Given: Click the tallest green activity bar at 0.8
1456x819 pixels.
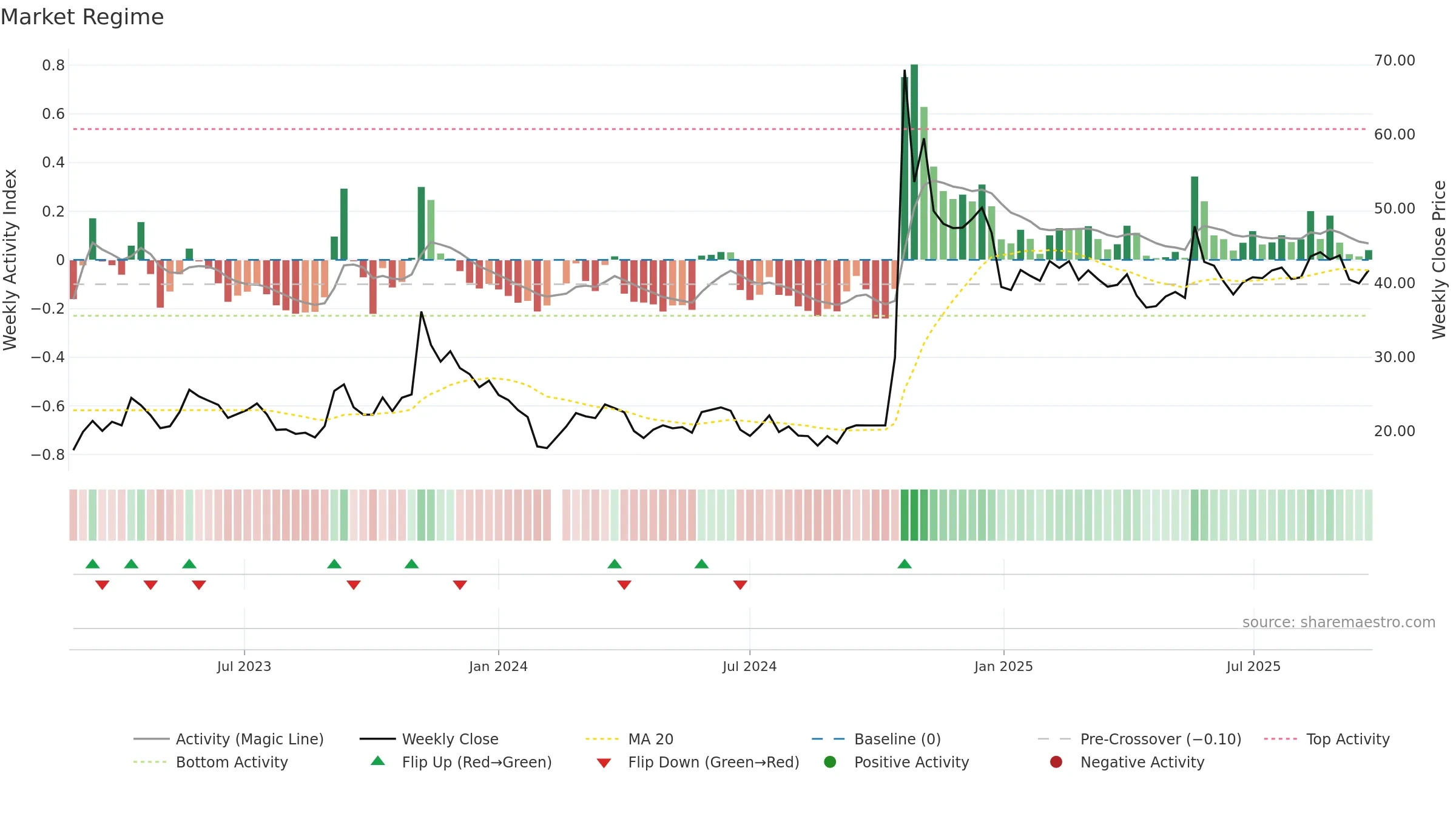Looking at the screenshot, I should [x=914, y=162].
